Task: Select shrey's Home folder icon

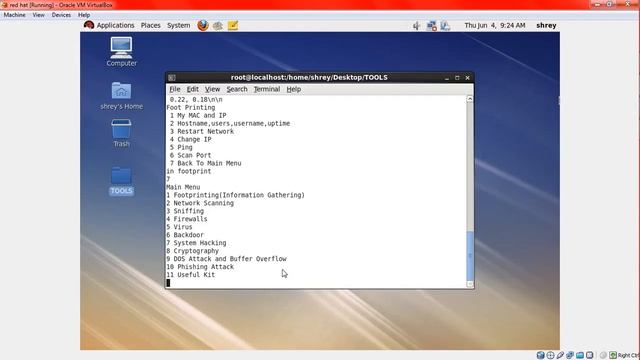Action: tap(121, 96)
